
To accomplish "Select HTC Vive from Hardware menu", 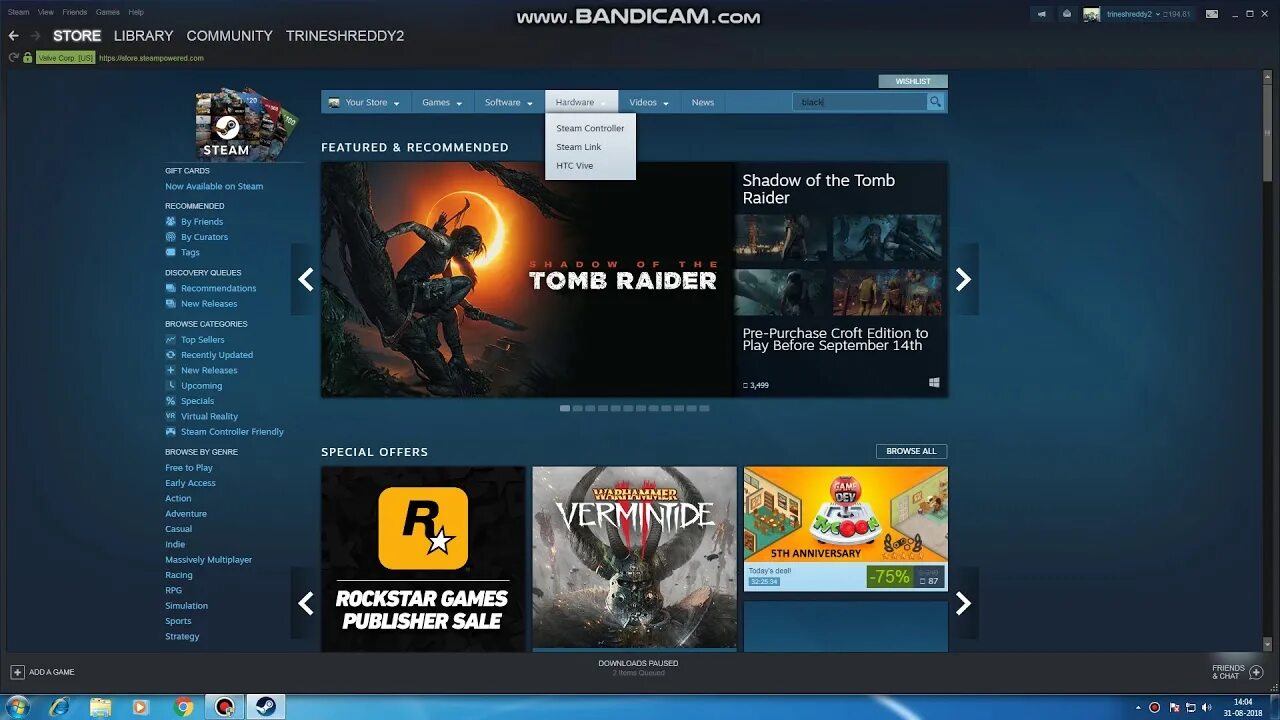I will (575, 166).
